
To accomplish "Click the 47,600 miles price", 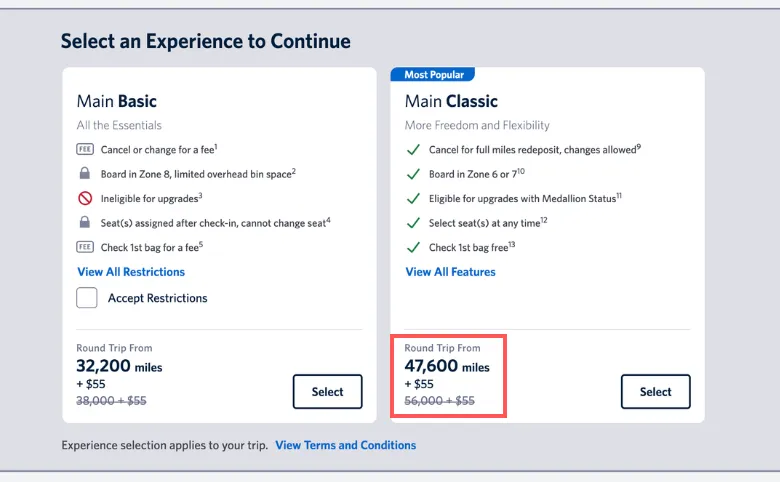I will click(x=447, y=367).
